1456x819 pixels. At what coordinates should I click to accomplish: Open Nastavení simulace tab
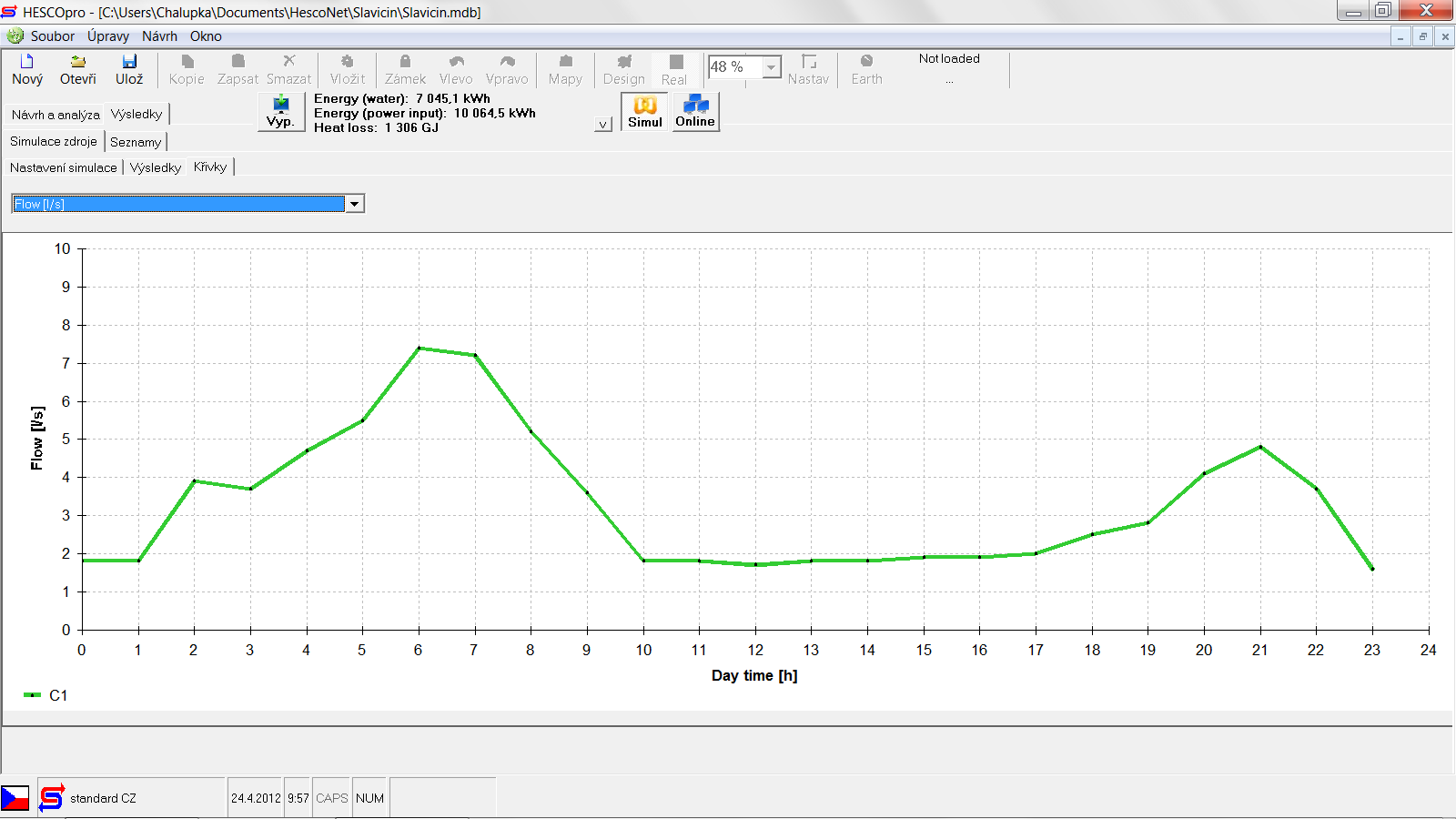pos(64,167)
